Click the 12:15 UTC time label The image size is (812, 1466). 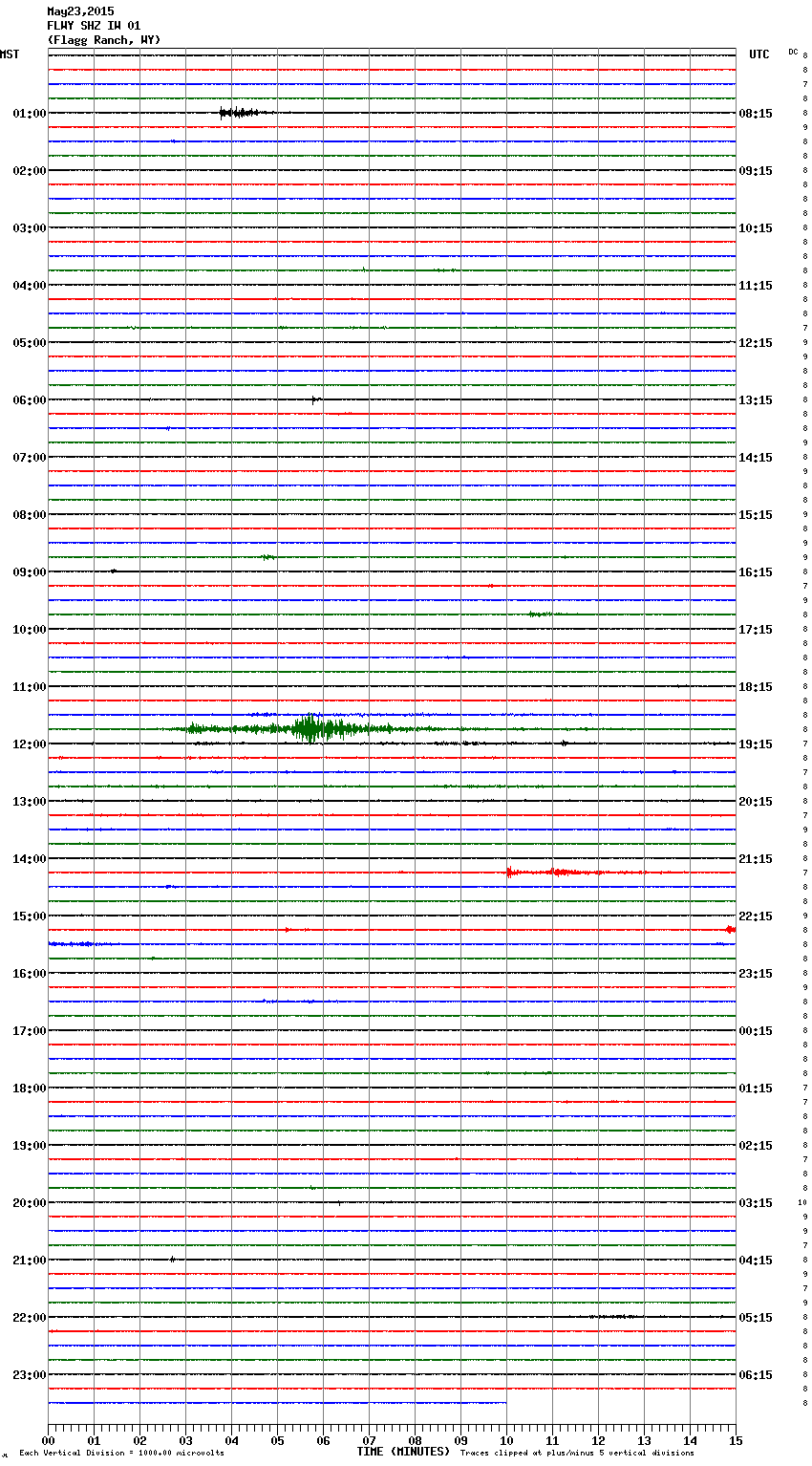tap(756, 343)
